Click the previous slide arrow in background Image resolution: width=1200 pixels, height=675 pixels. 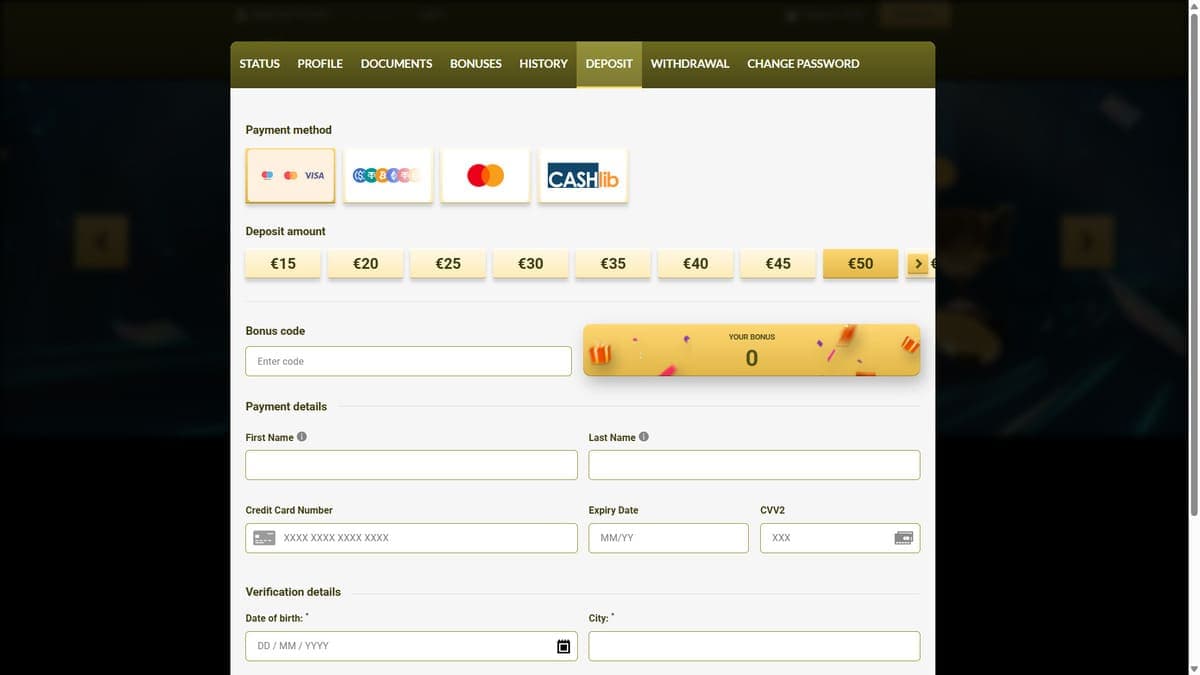point(101,241)
